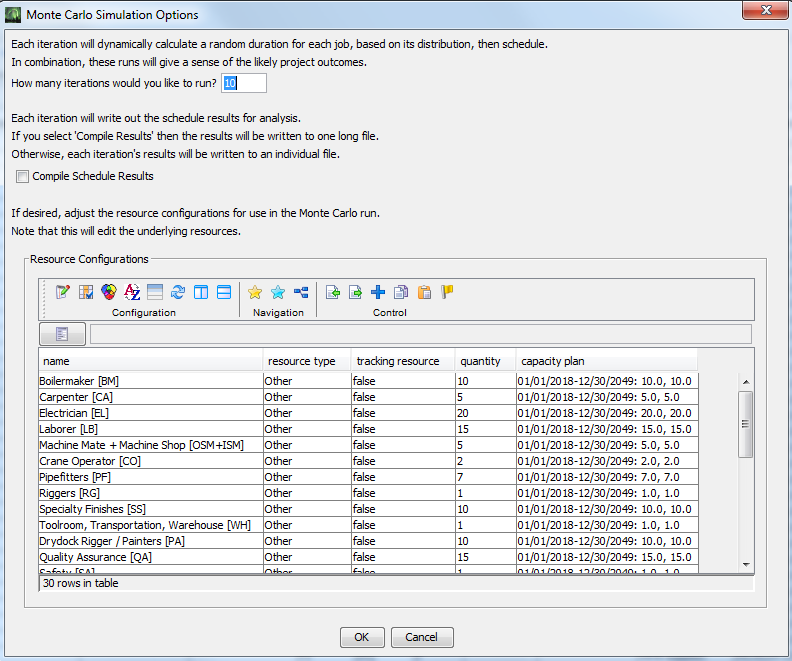Click the copy documents icon
Screen dimensions: 792x661
401,292
